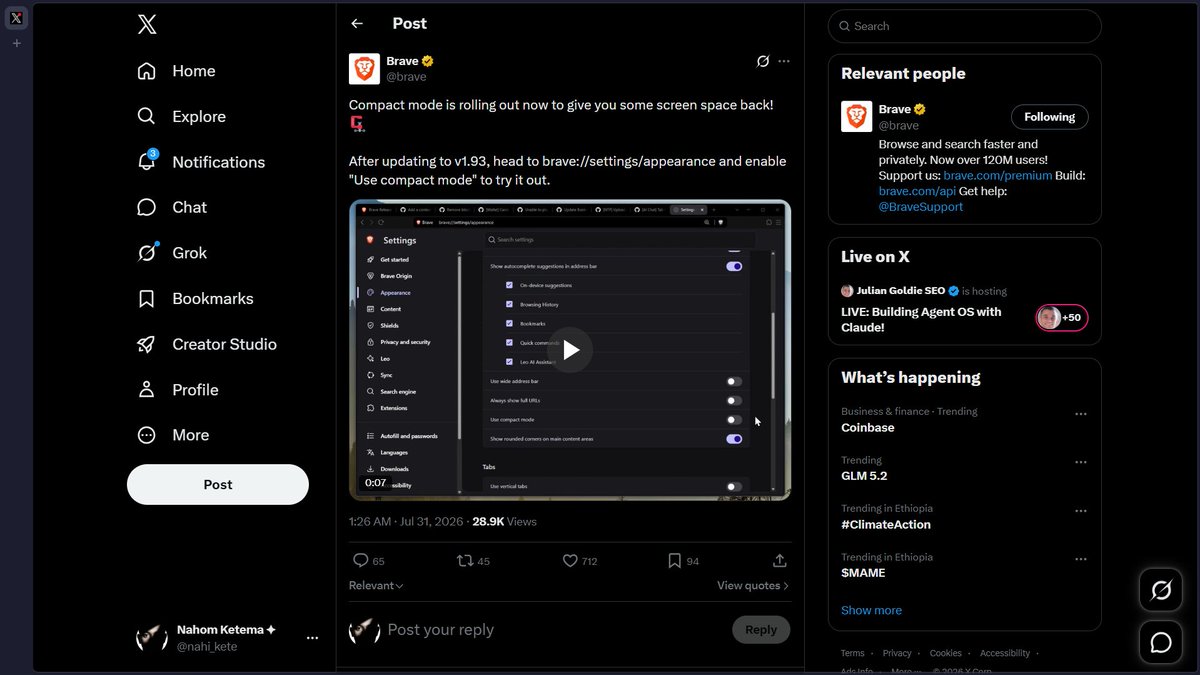The height and width of the screenshot is (675, 1200).
Task: Open the @BraveSupport mention
Action: click(921, 207)
